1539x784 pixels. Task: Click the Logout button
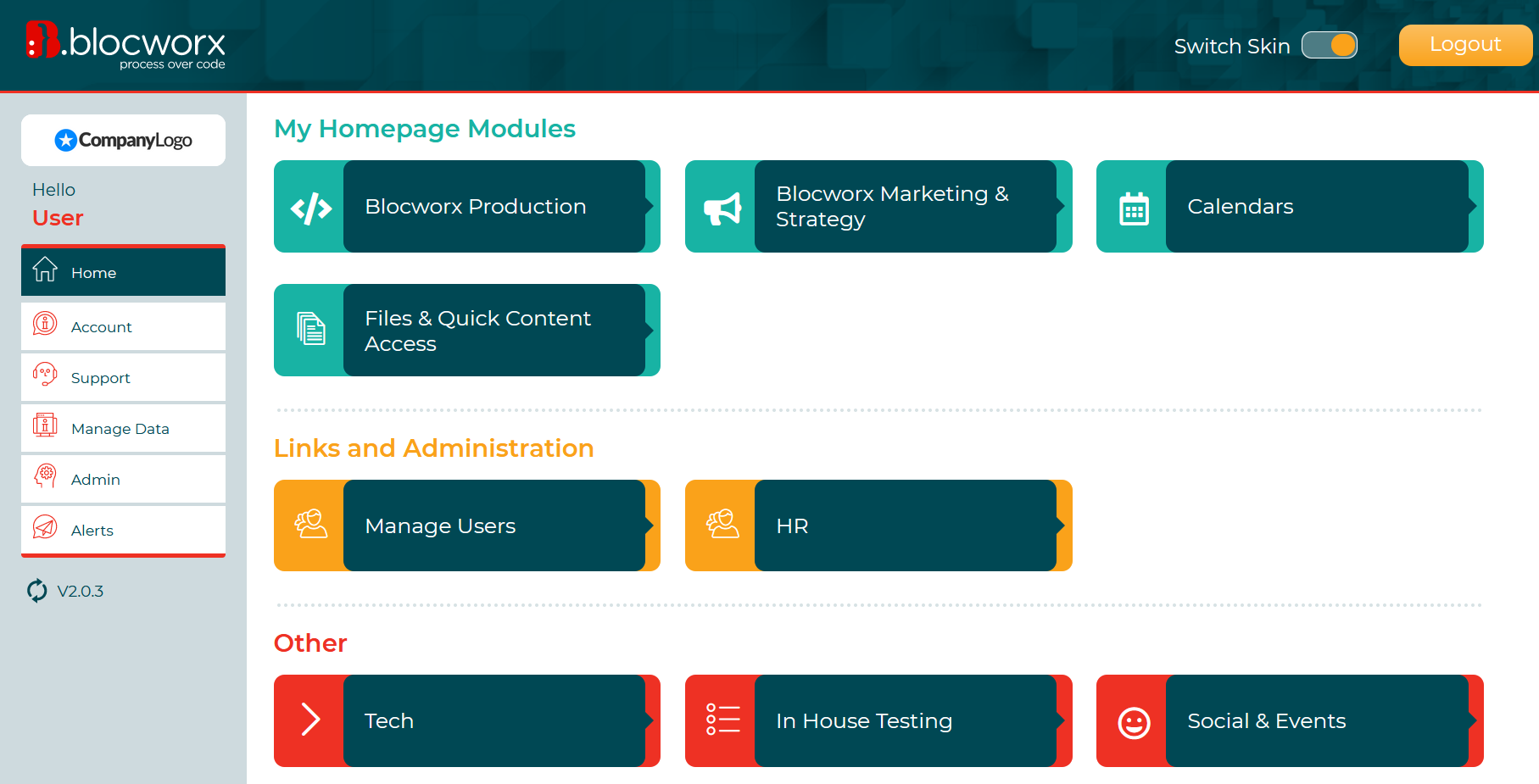(x=1465, y=45)
